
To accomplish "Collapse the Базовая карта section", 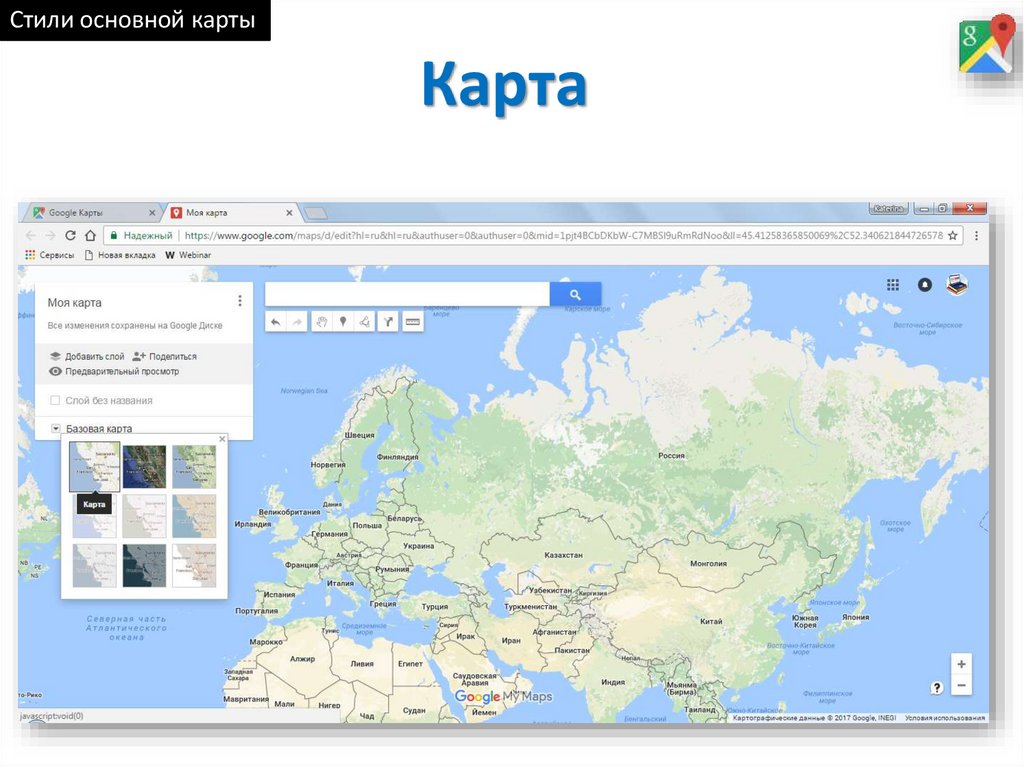I will point(56,429).
